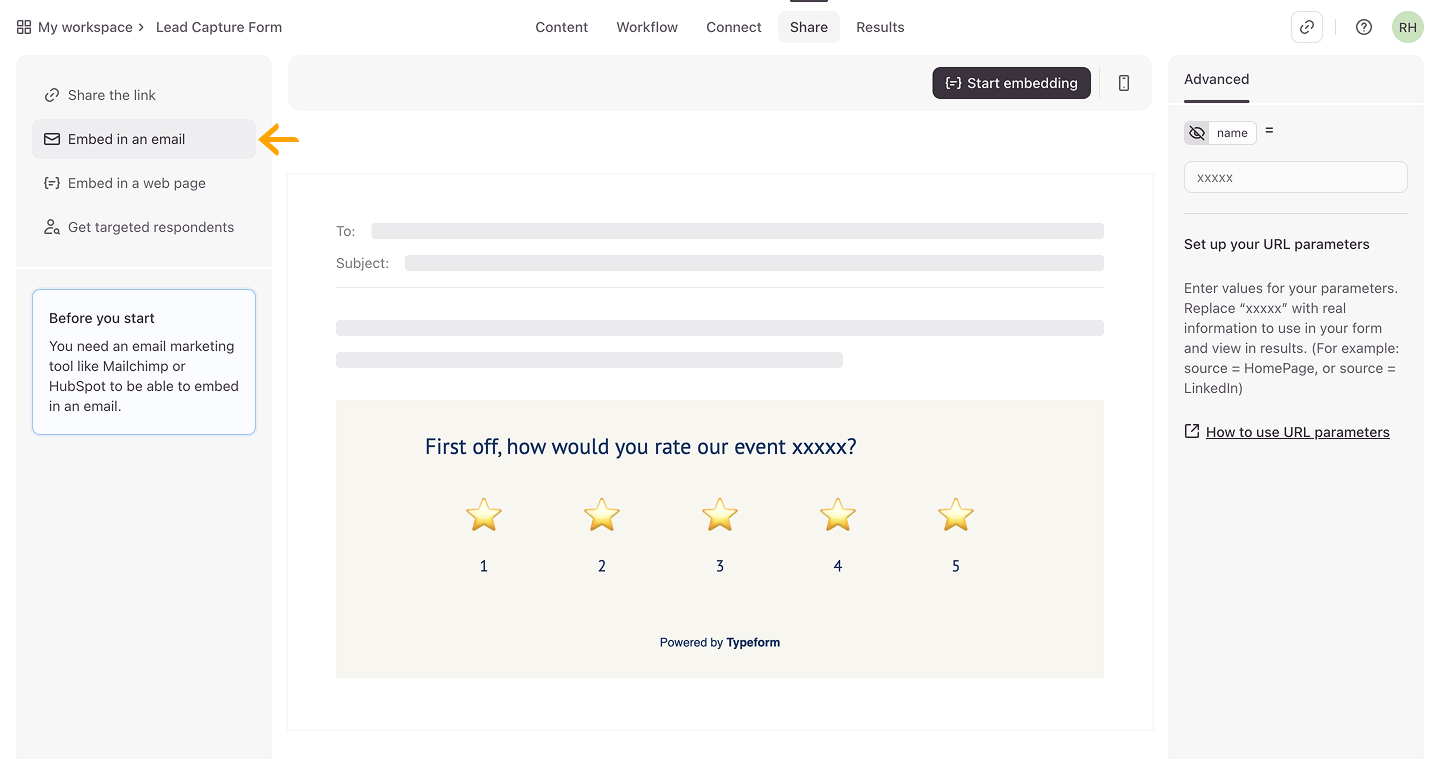Image resolution: width=1440 pixels, height=759 pixels.
Task: Click the name parameter value field
Action: [1295, 177]
